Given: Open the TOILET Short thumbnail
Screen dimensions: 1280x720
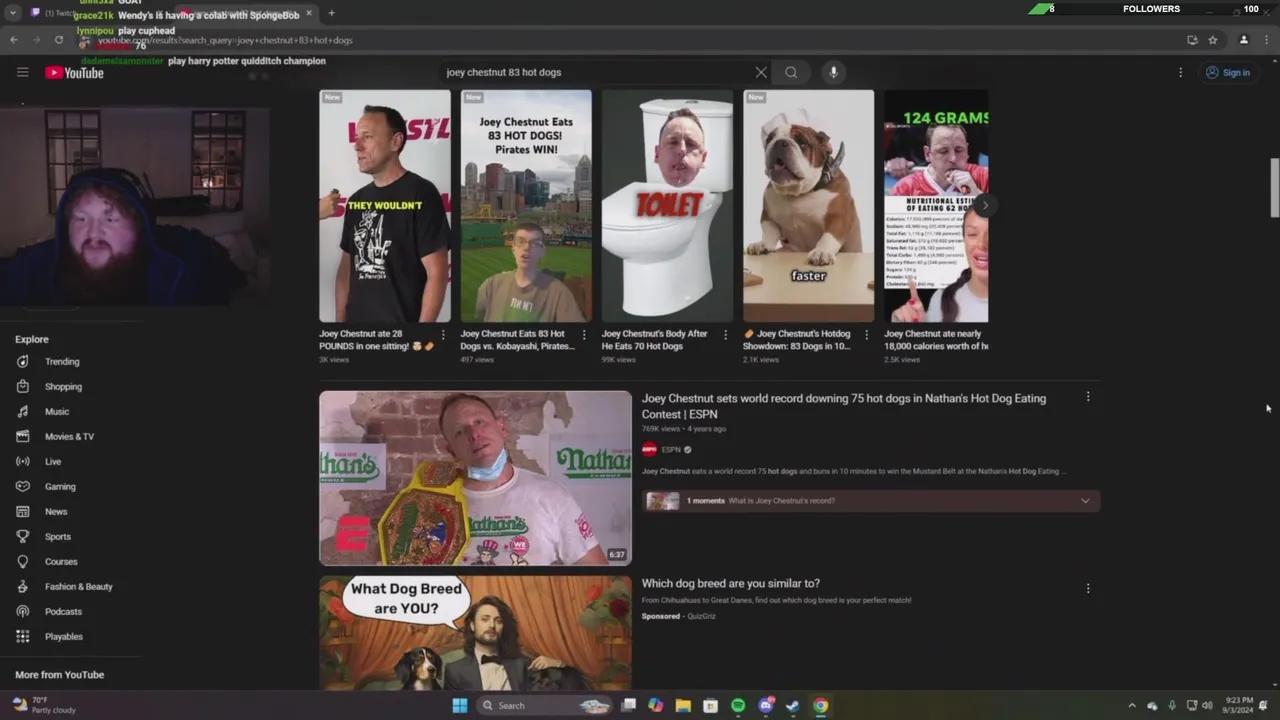Looking at the screenshot, I should (x=667, y=206).
